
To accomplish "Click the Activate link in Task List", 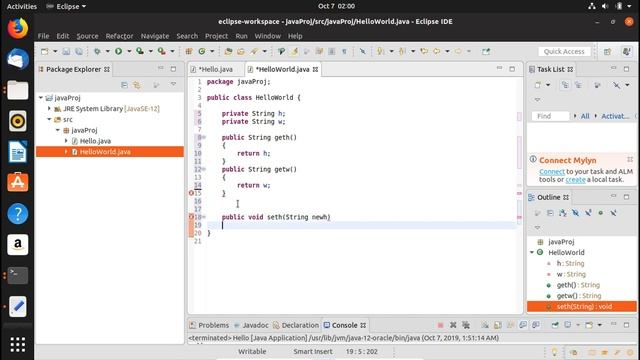I will [615, 116].
